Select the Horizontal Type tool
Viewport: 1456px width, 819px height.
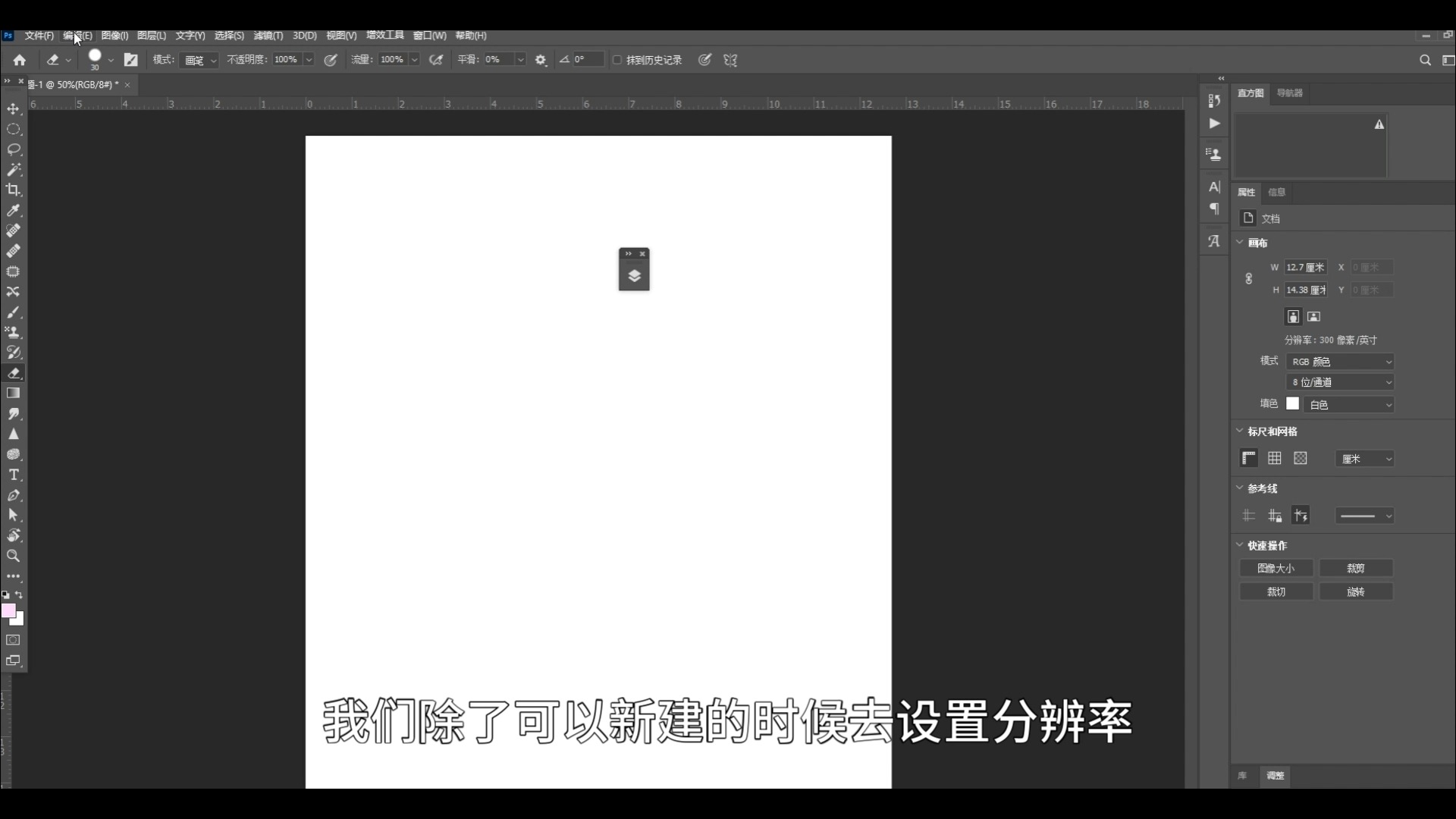tap(14, 475)
